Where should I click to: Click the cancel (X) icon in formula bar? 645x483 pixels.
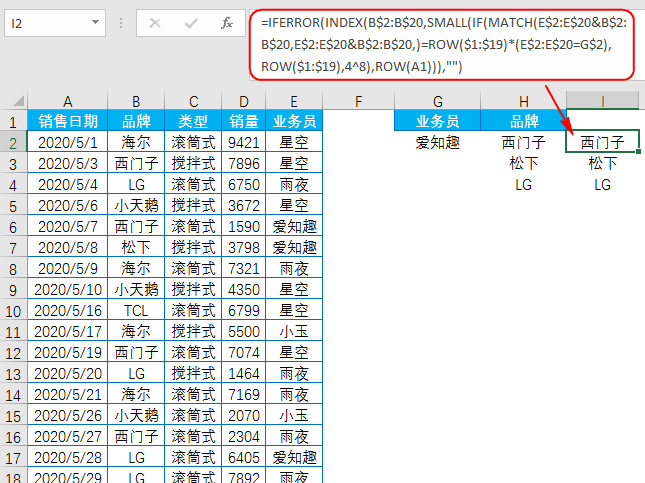(155, 23)
